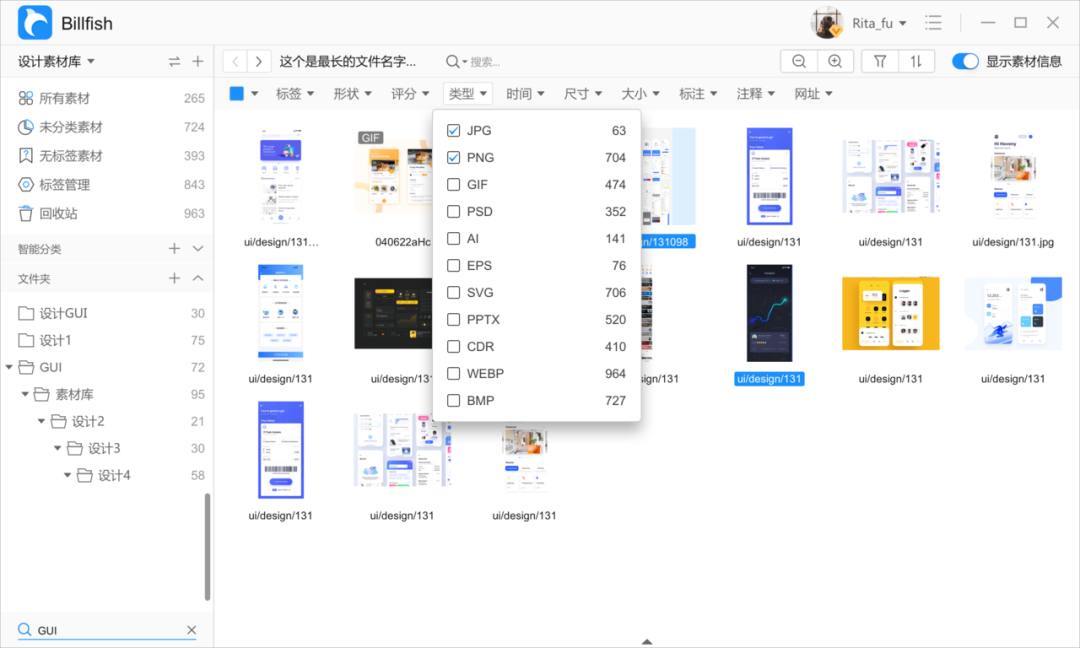Viewport: 1080px width, 648px height.
Task: Uncheck the PNG type checkbox
Action: 453,158
